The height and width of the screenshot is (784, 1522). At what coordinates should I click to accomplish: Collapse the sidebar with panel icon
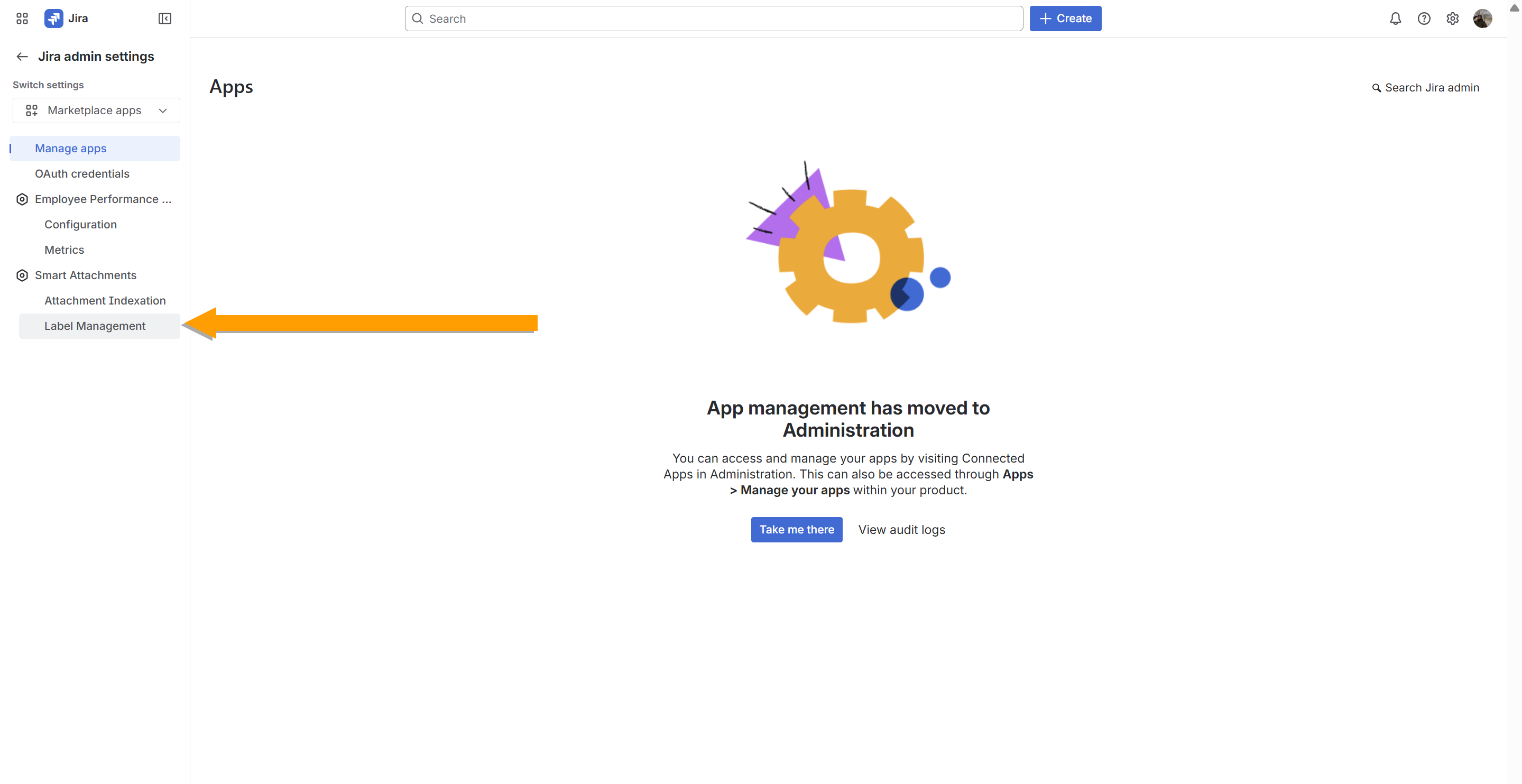[x=165, y=19]
